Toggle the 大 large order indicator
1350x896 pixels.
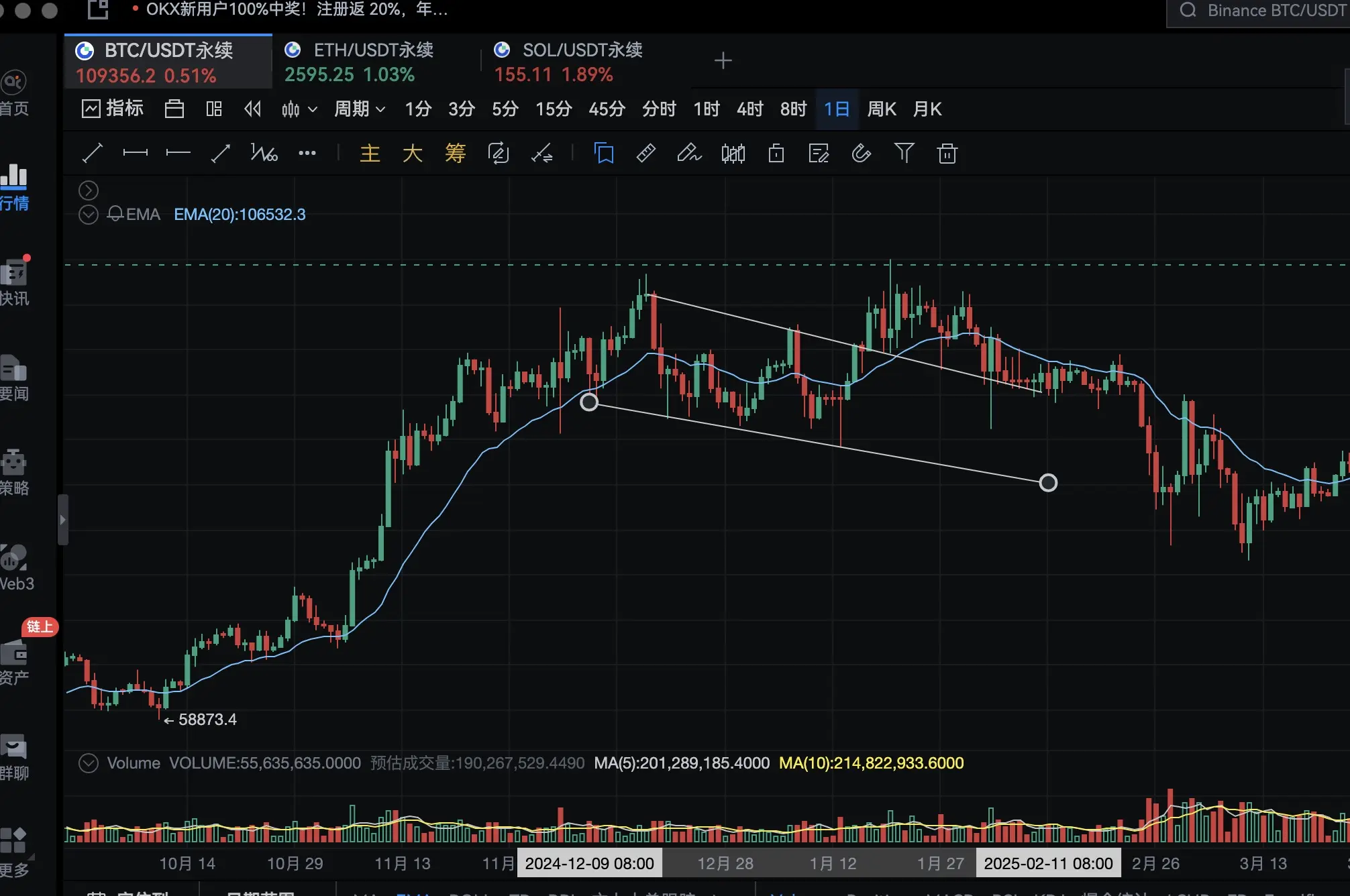pyautogui.click(x=413, y=154)
